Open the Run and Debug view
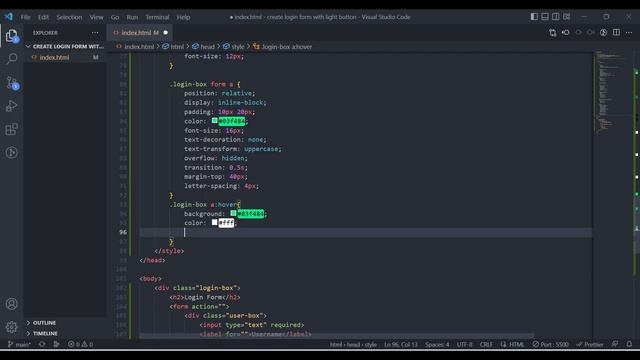 click(12, 106)
